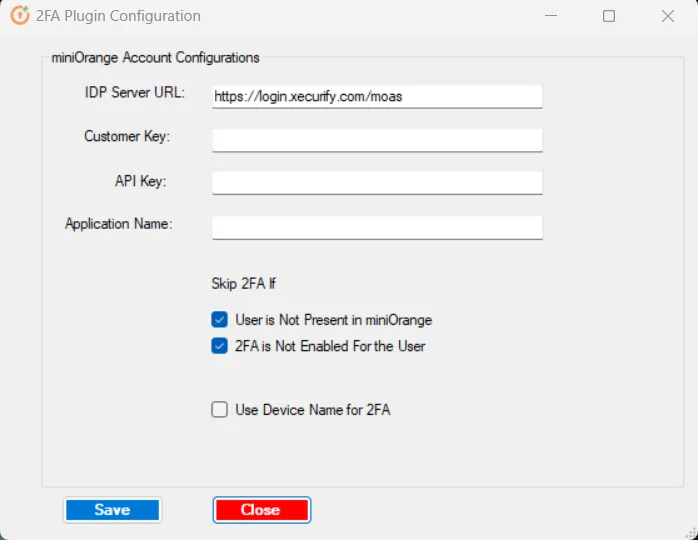This screenshot has width=698, height=540.
Task: Close window using title bar X
Action: (668, 16)
